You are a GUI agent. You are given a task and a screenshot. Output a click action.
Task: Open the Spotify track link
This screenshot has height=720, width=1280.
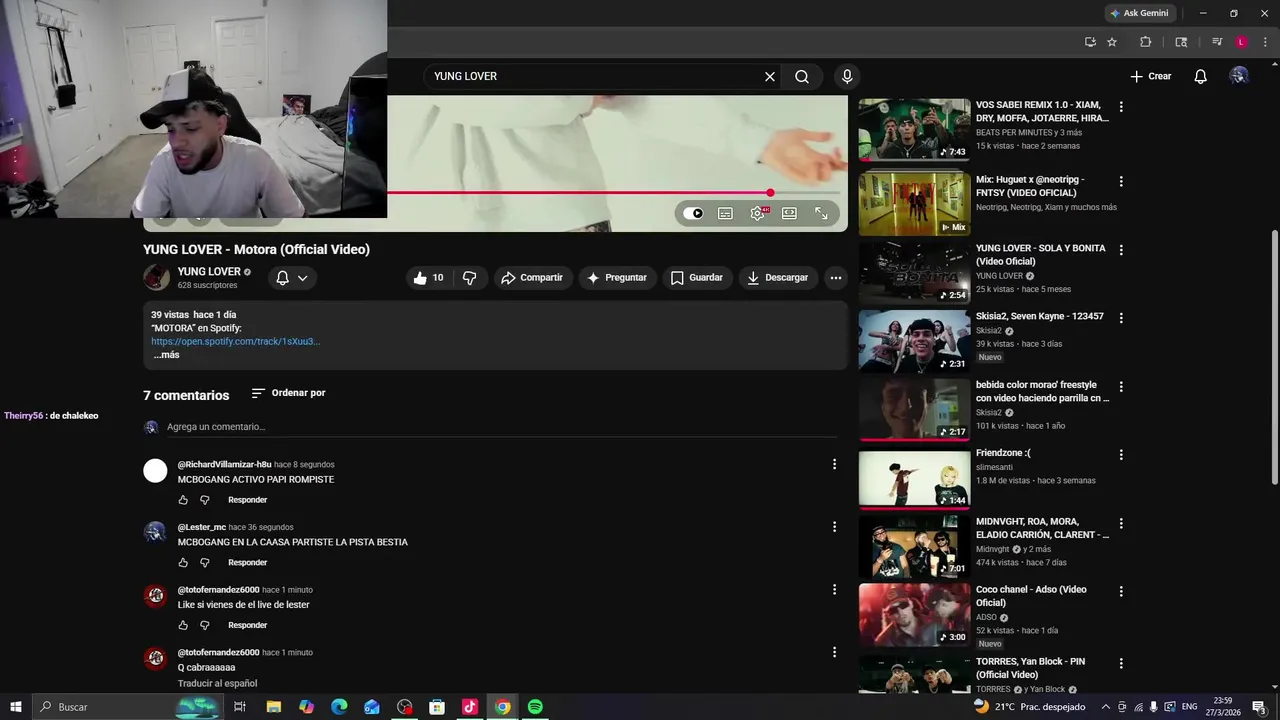pos(236,341)
